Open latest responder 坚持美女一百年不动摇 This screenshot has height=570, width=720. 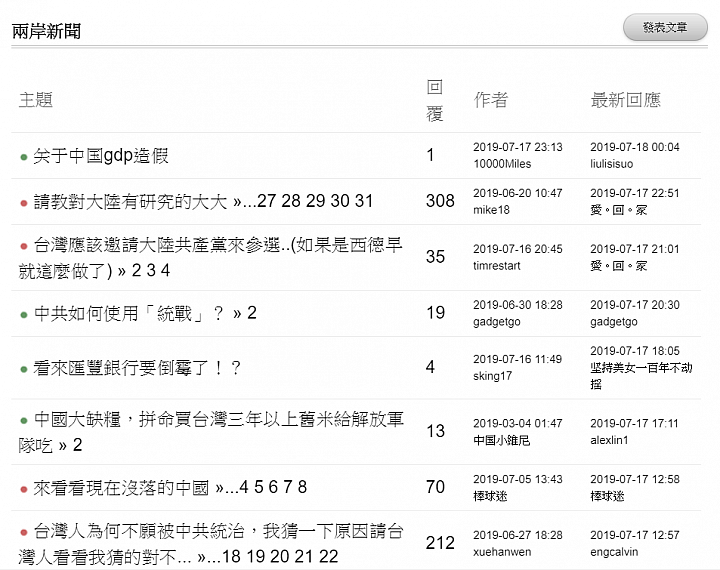[x=641, y=376]
